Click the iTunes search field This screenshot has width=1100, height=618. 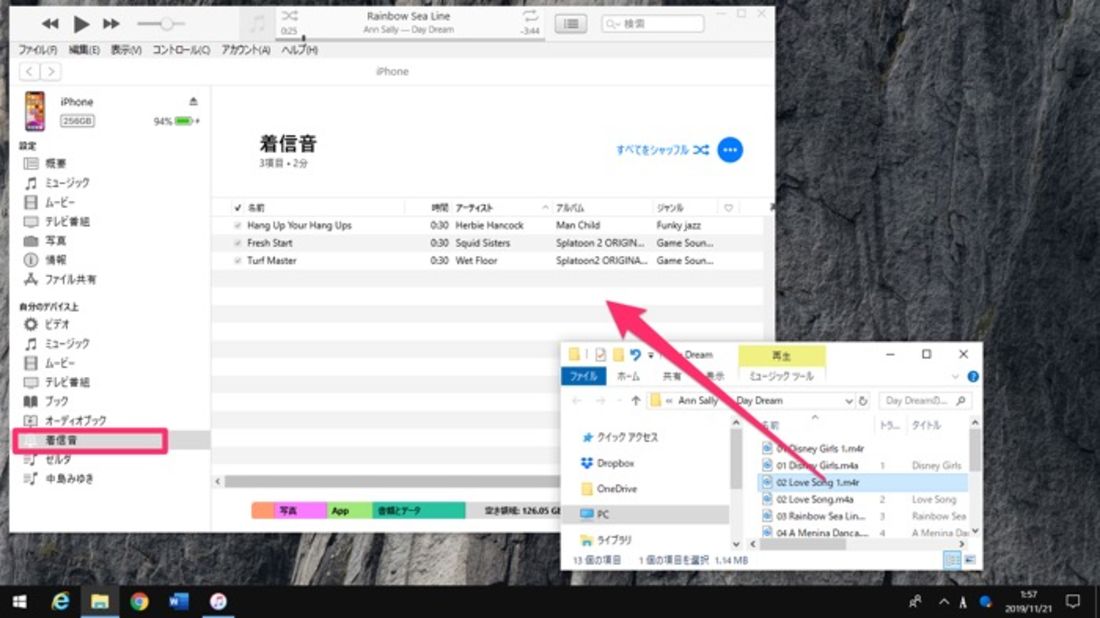point(652,24)
